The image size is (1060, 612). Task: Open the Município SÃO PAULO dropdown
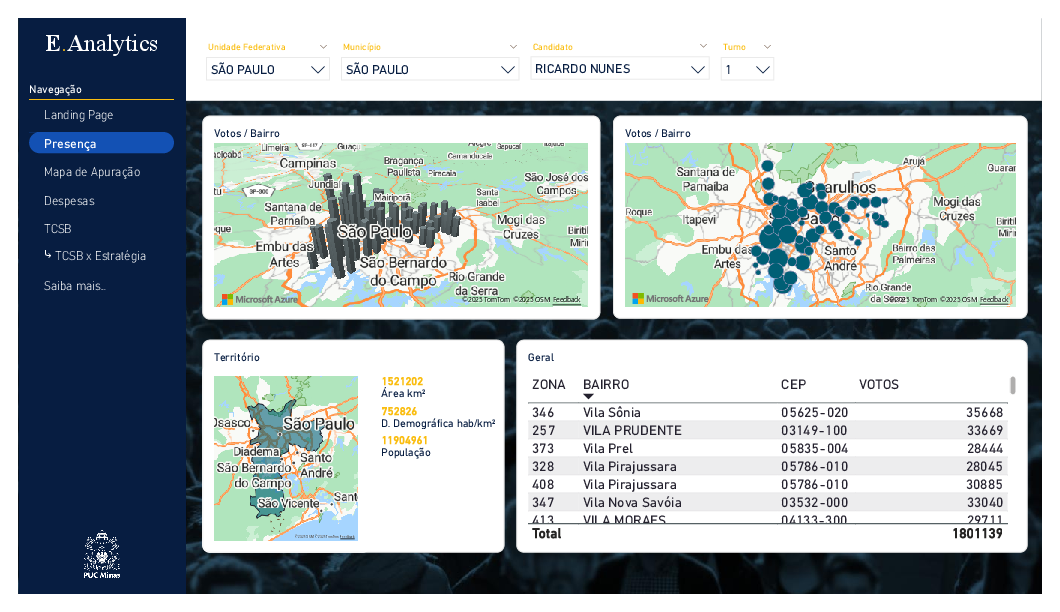click(430, 69)
